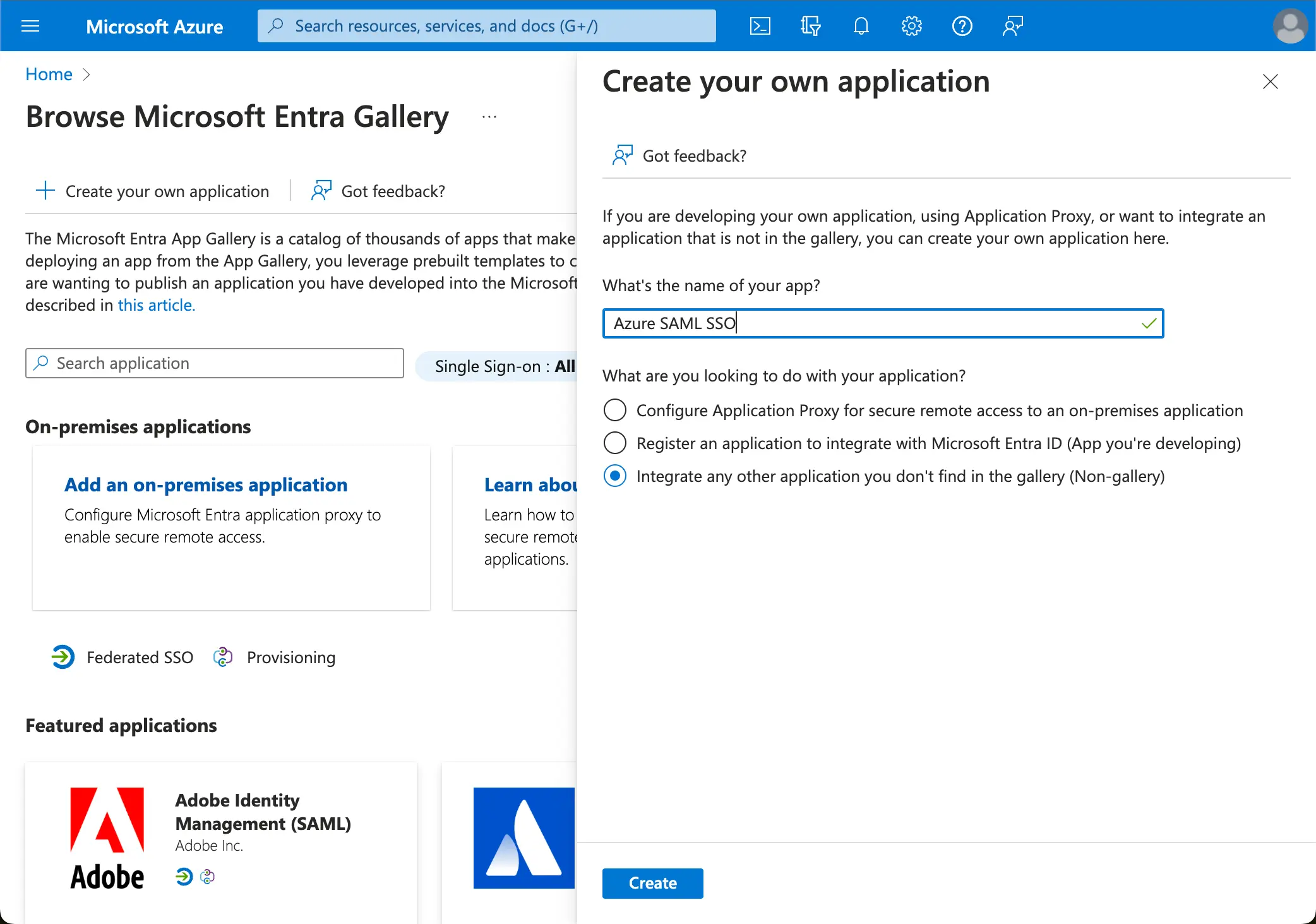The height and width of the screenshot is (924, 1316).
Task: Open the Cloud Shell terminal
Action: click(760, 26)
